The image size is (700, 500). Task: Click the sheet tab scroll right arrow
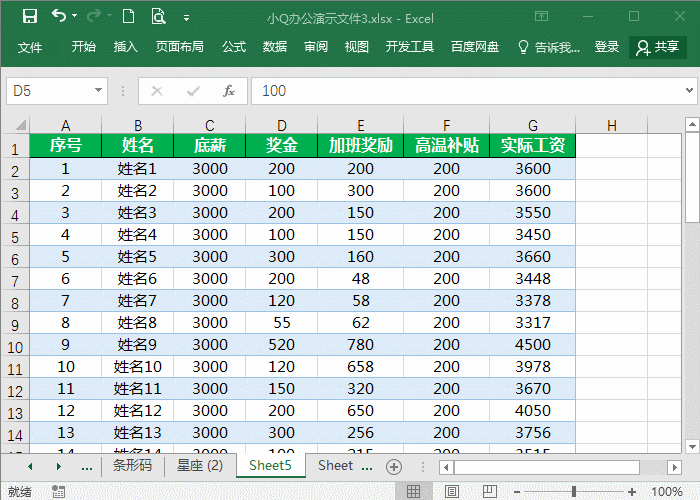click(58, 467)
